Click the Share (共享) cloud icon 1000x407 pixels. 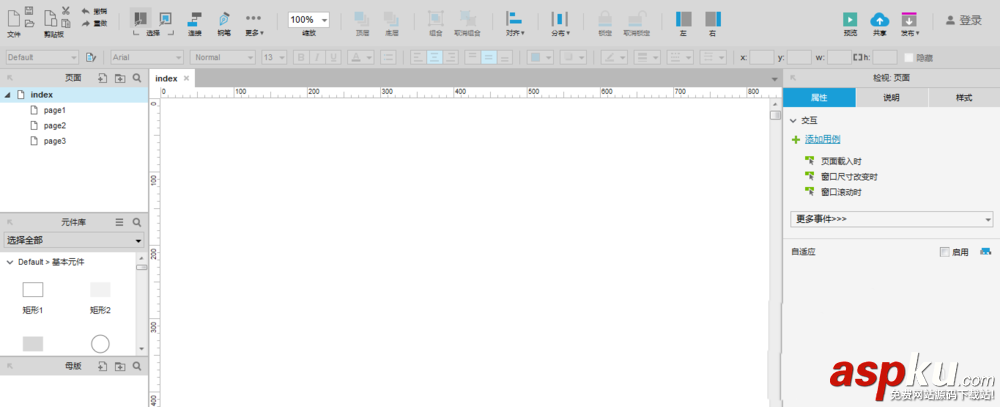coord(879,19)
